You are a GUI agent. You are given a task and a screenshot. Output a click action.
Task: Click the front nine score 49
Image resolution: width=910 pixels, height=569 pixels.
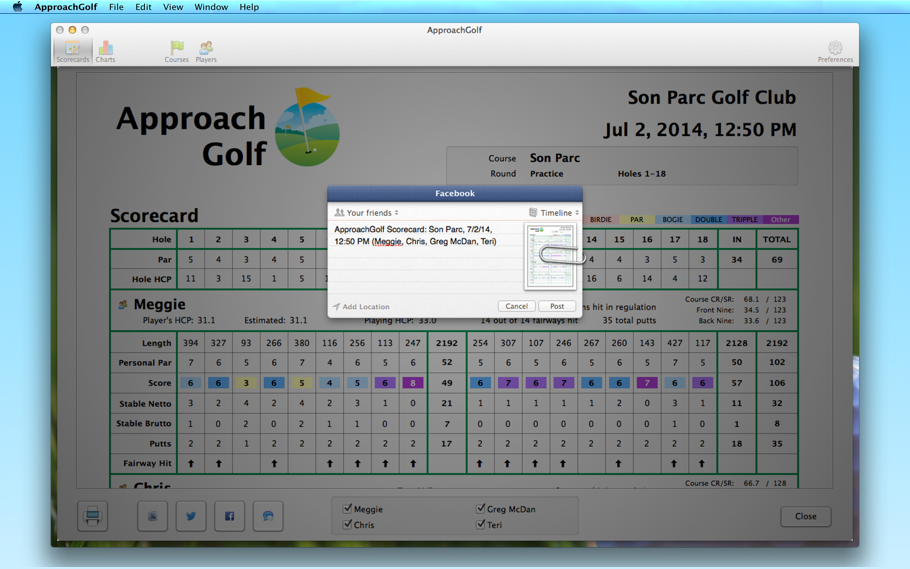[x=447, y=383]
